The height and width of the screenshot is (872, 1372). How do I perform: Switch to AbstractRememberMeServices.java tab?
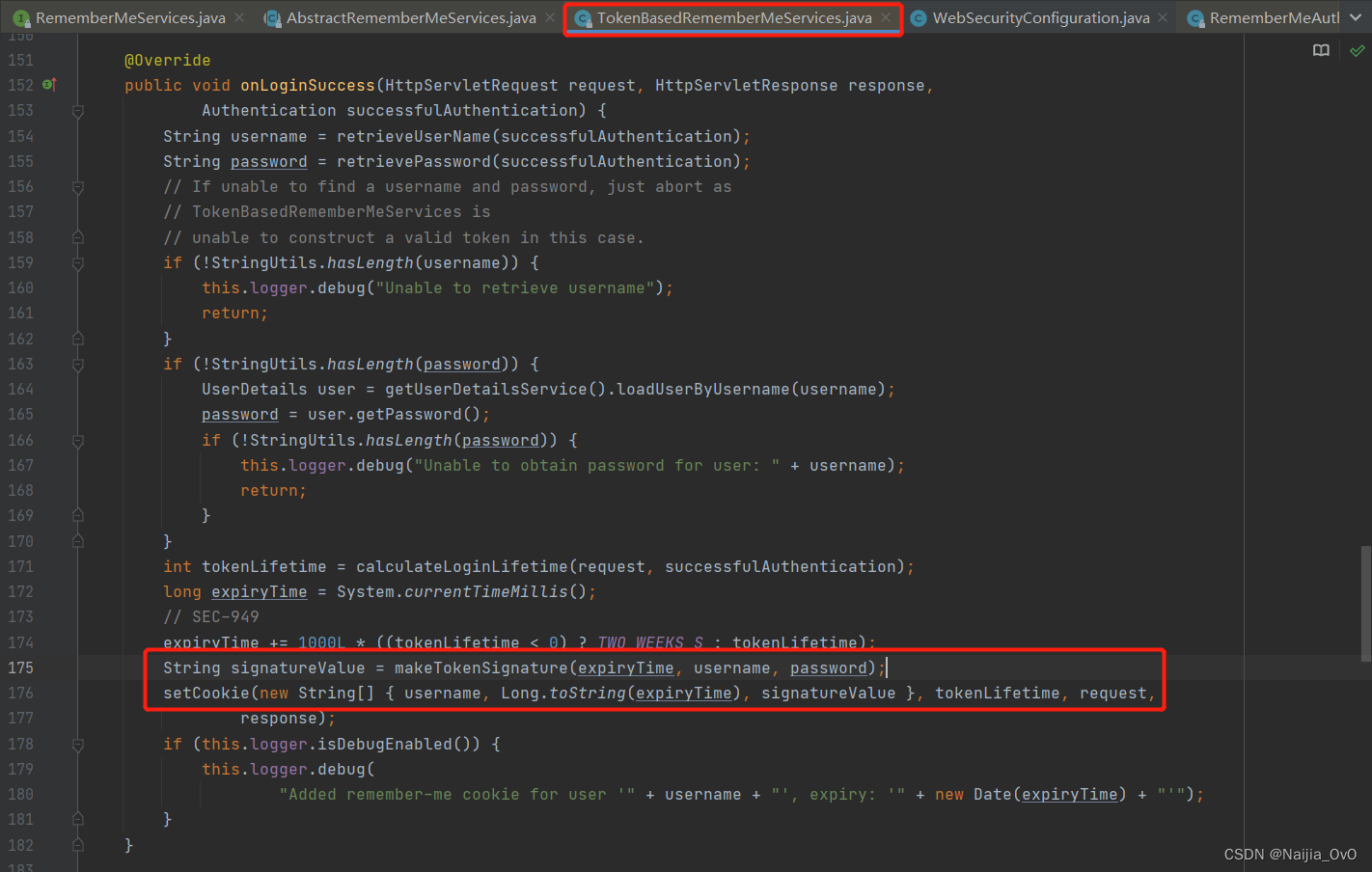411,17
